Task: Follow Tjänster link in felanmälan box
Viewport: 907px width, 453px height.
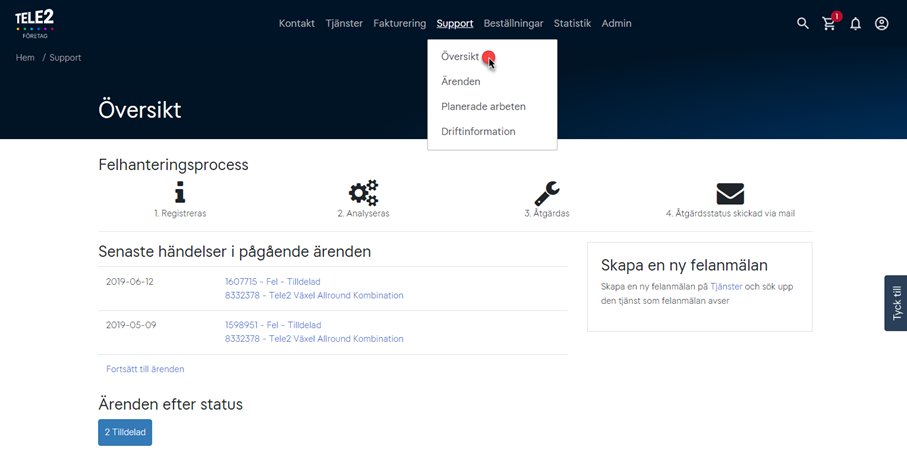Action: click(x=727, y=286)
